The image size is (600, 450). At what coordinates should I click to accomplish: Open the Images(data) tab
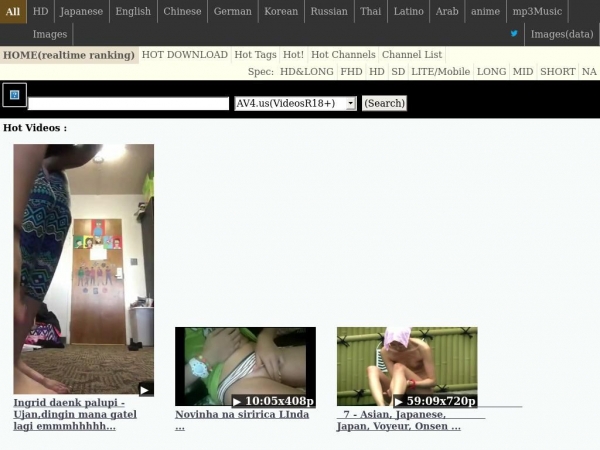(x=561, y=34)
